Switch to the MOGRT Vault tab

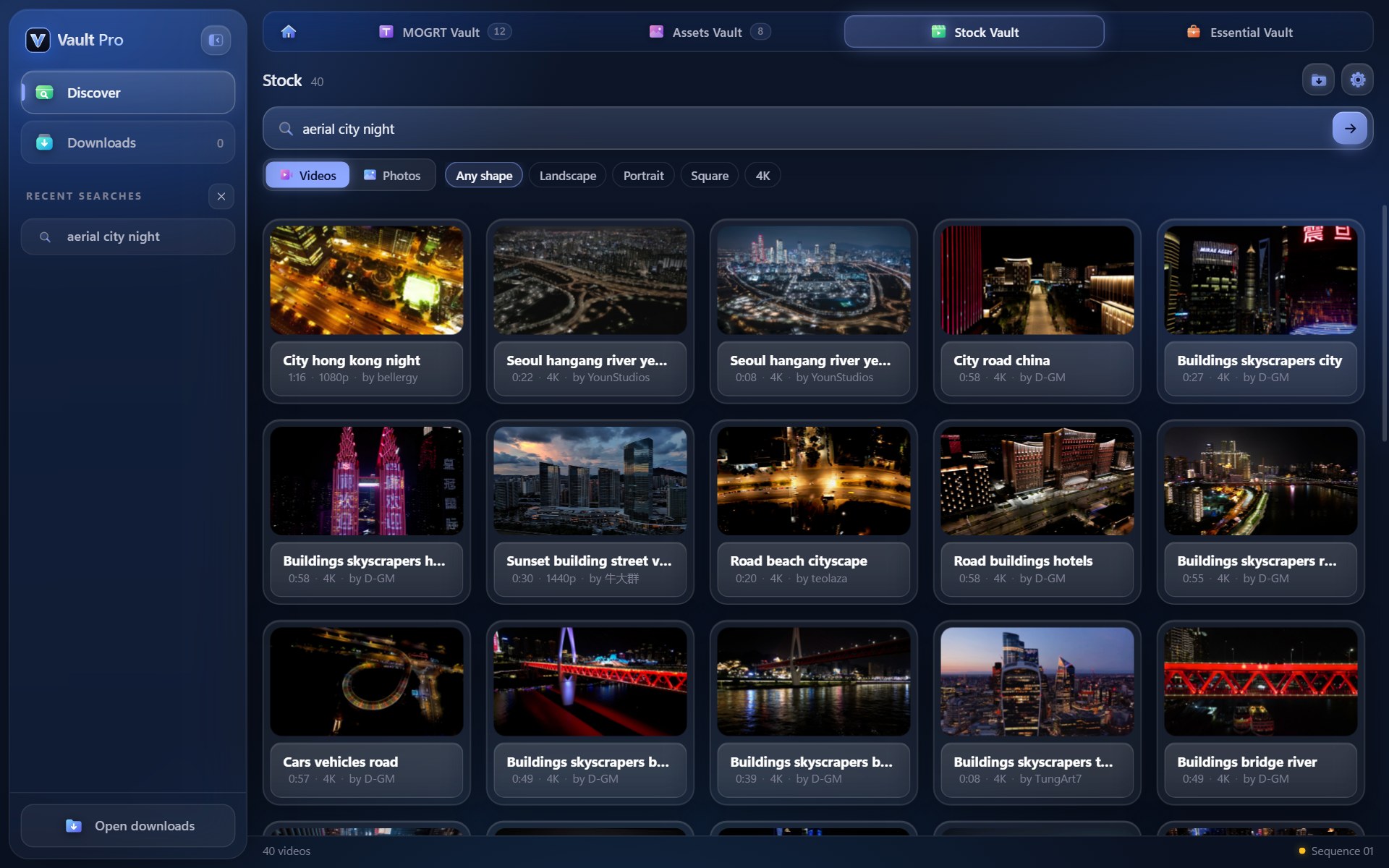[x=445, y=32]
